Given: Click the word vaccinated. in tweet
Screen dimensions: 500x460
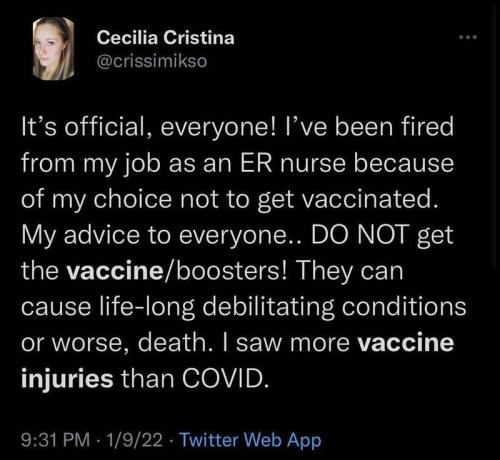Looking at the screenshot, I should [370, 199].
